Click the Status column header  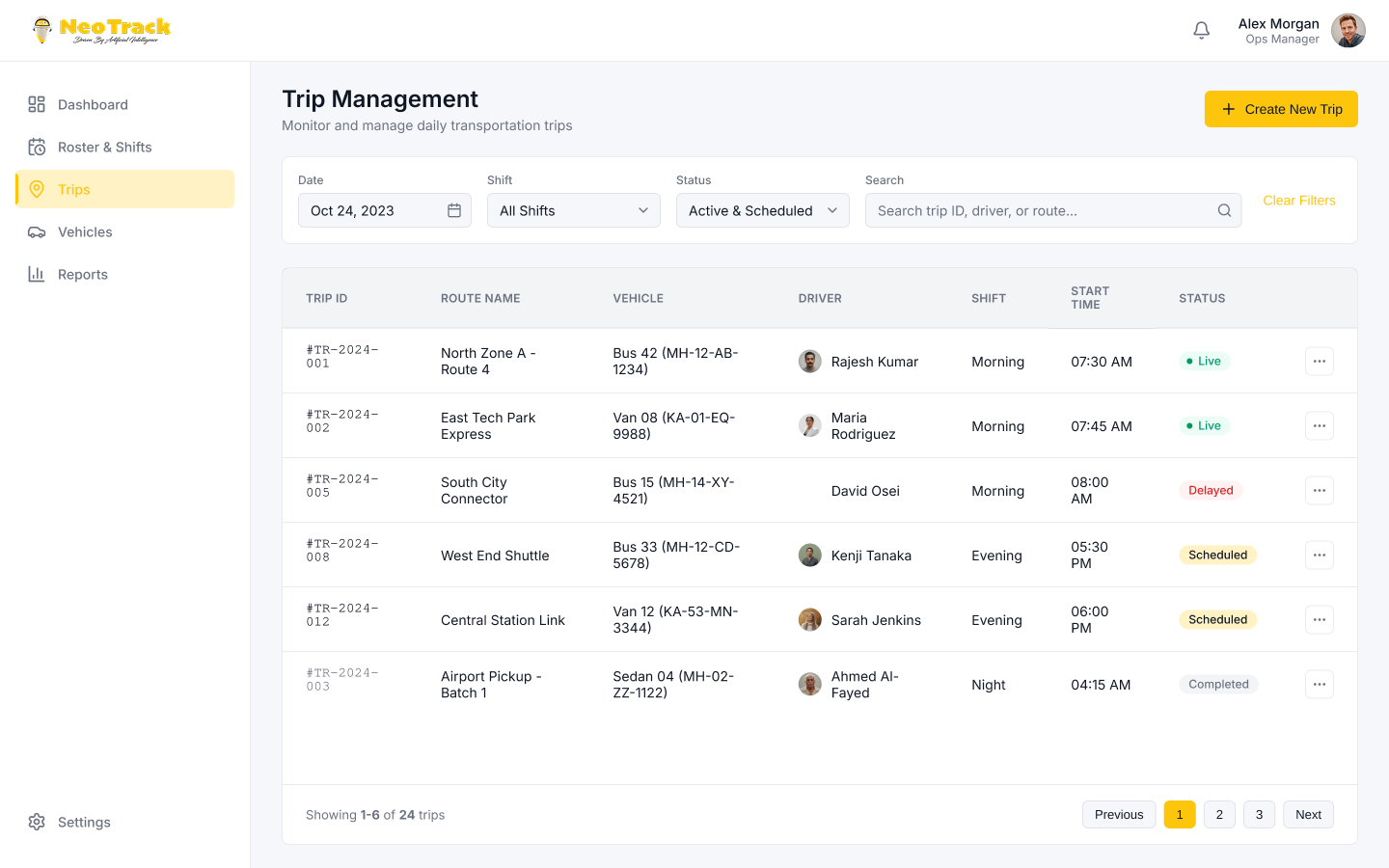tap(1202, 298)
